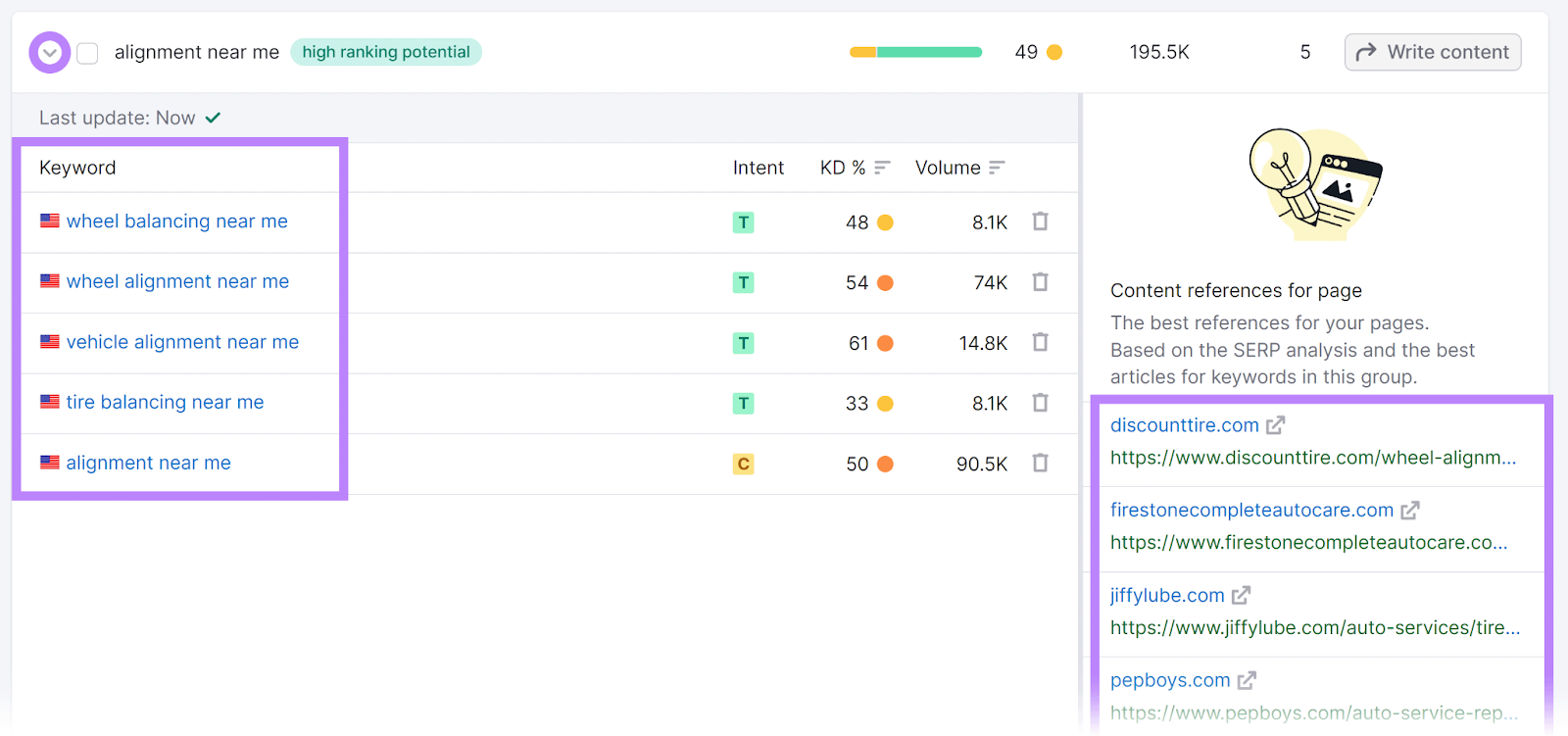
Task: Delete the wheel balancing near me keyword
Action: pyautogui.click(x=1040, y=221)
